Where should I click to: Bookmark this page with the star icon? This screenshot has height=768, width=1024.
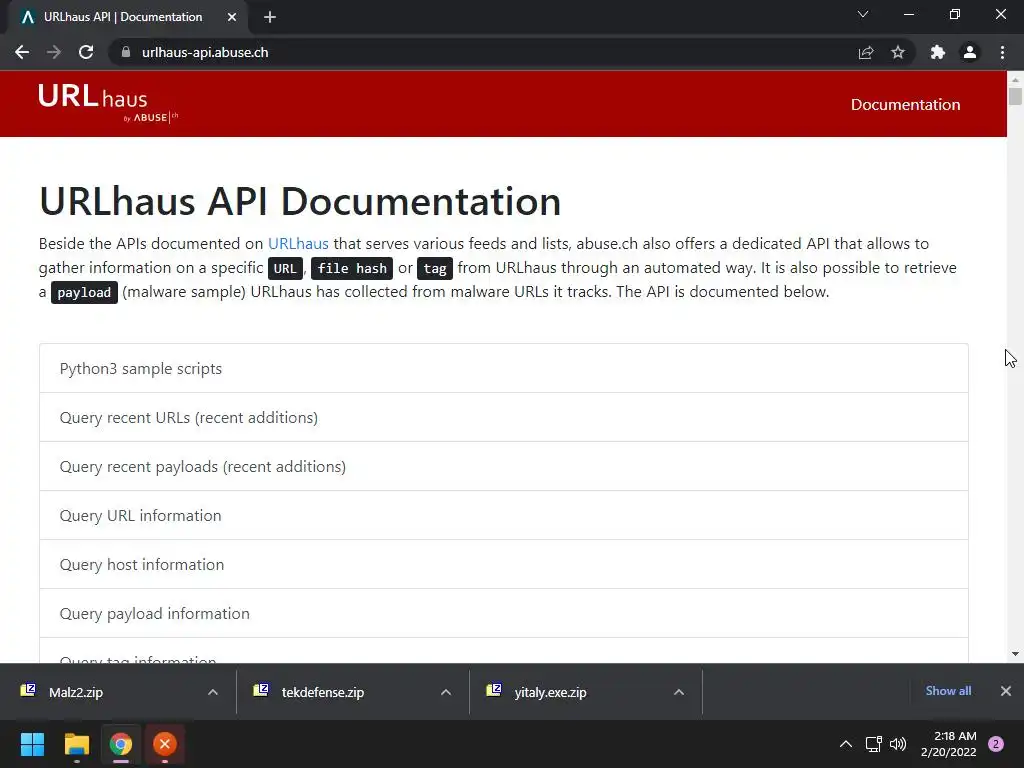[x=898, y=52]
